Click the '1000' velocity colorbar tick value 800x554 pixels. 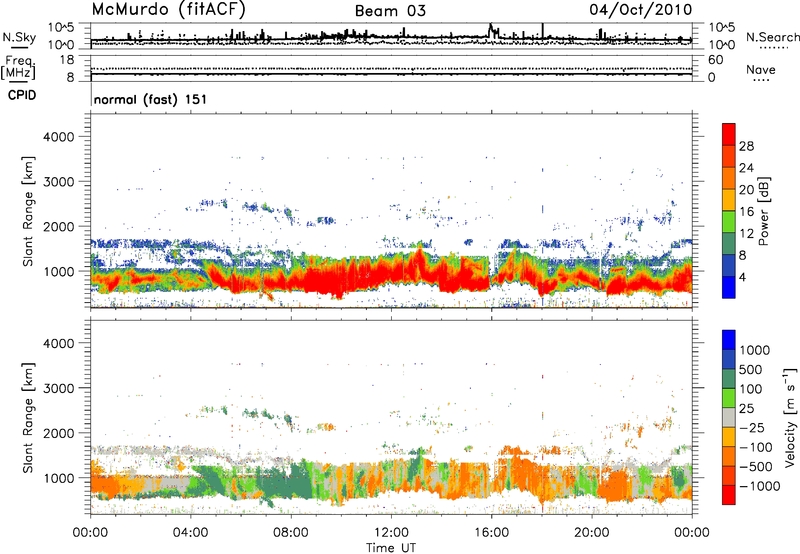(755, 350)
